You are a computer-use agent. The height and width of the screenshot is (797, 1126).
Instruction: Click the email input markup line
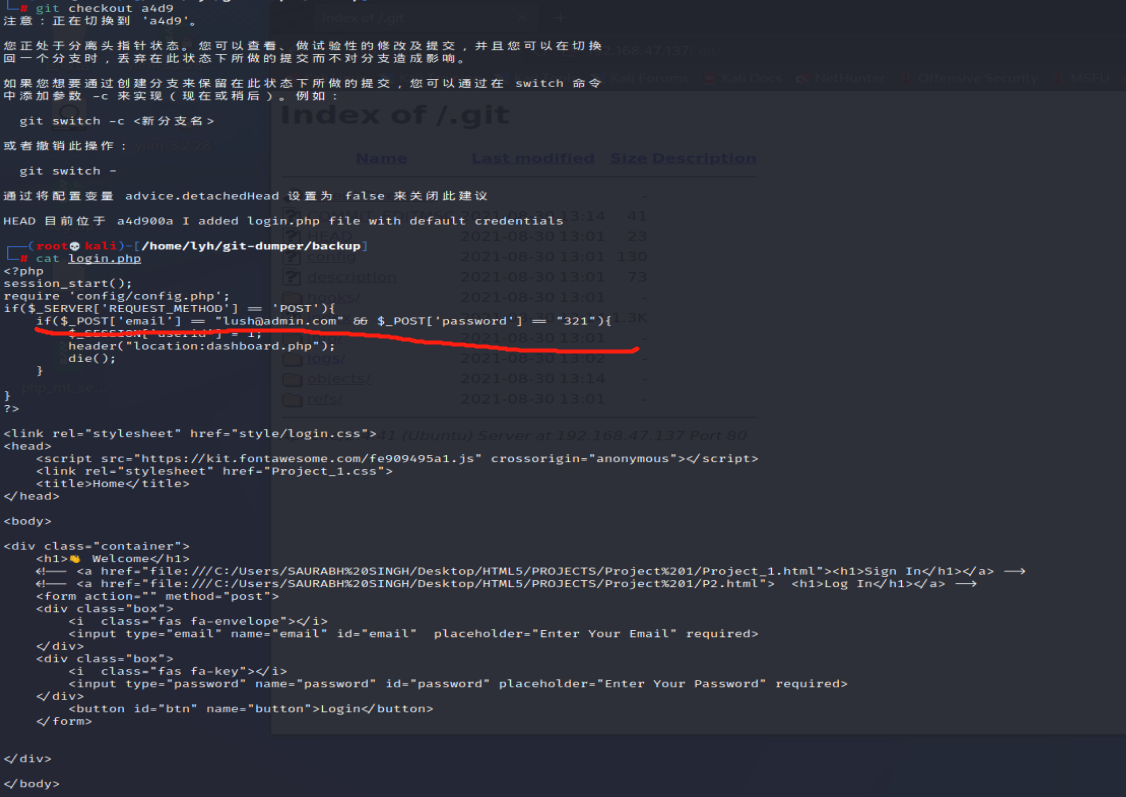point(414,633)
